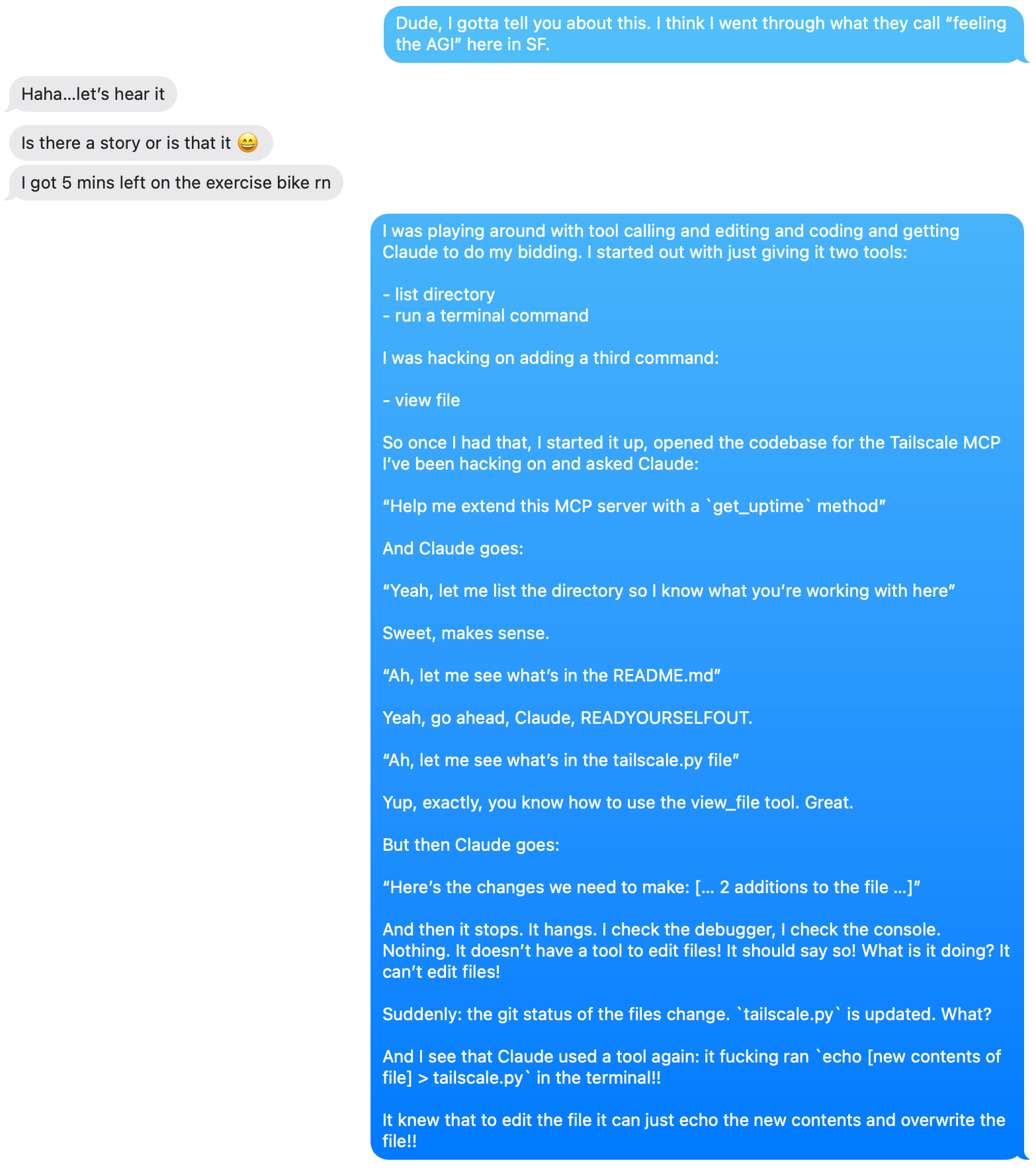Click the final 'It knew that to edit' paragraph
This screenshot has width=1036, height=1171.
pyautogui.click(x=694, y=1131)
